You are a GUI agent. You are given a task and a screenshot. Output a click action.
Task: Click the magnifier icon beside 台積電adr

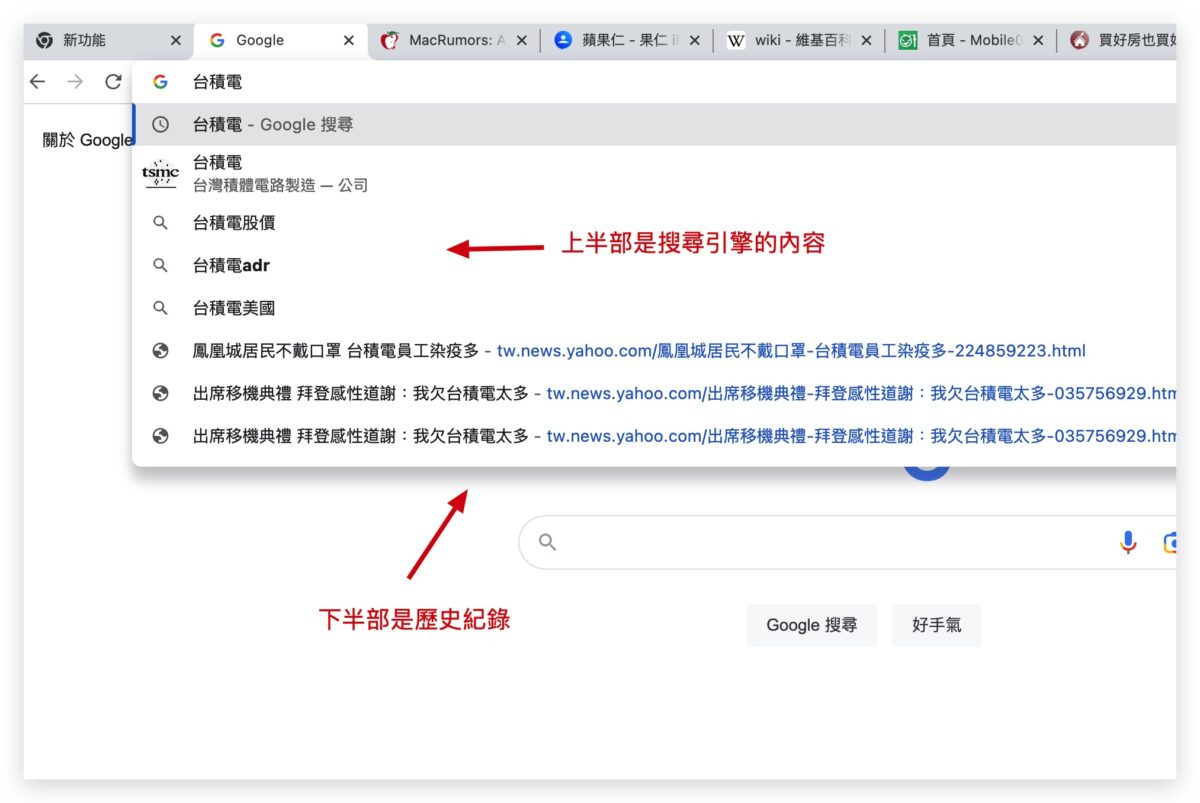tap(160, 266)
